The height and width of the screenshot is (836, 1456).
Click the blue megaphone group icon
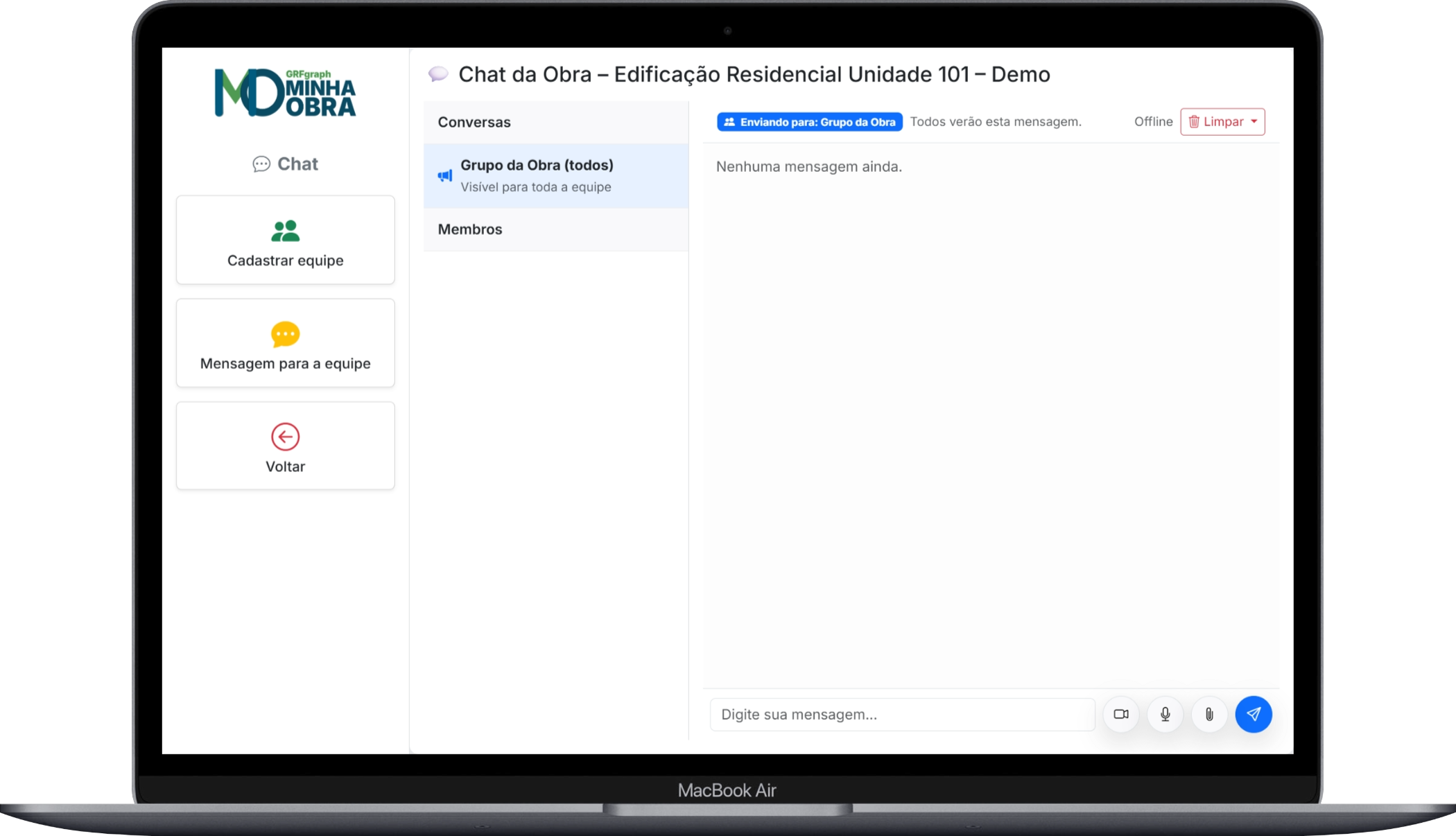point(445,176)
